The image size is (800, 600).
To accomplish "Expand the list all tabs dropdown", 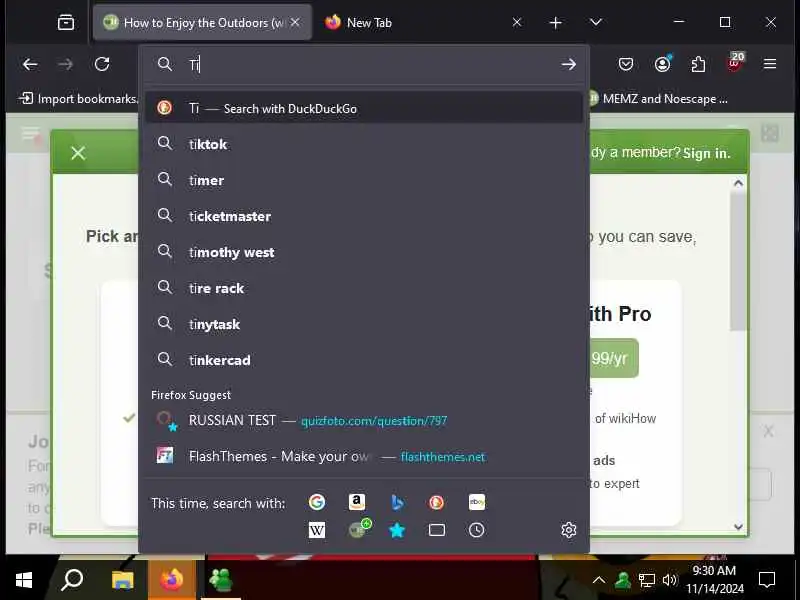I will pos(595,22).
